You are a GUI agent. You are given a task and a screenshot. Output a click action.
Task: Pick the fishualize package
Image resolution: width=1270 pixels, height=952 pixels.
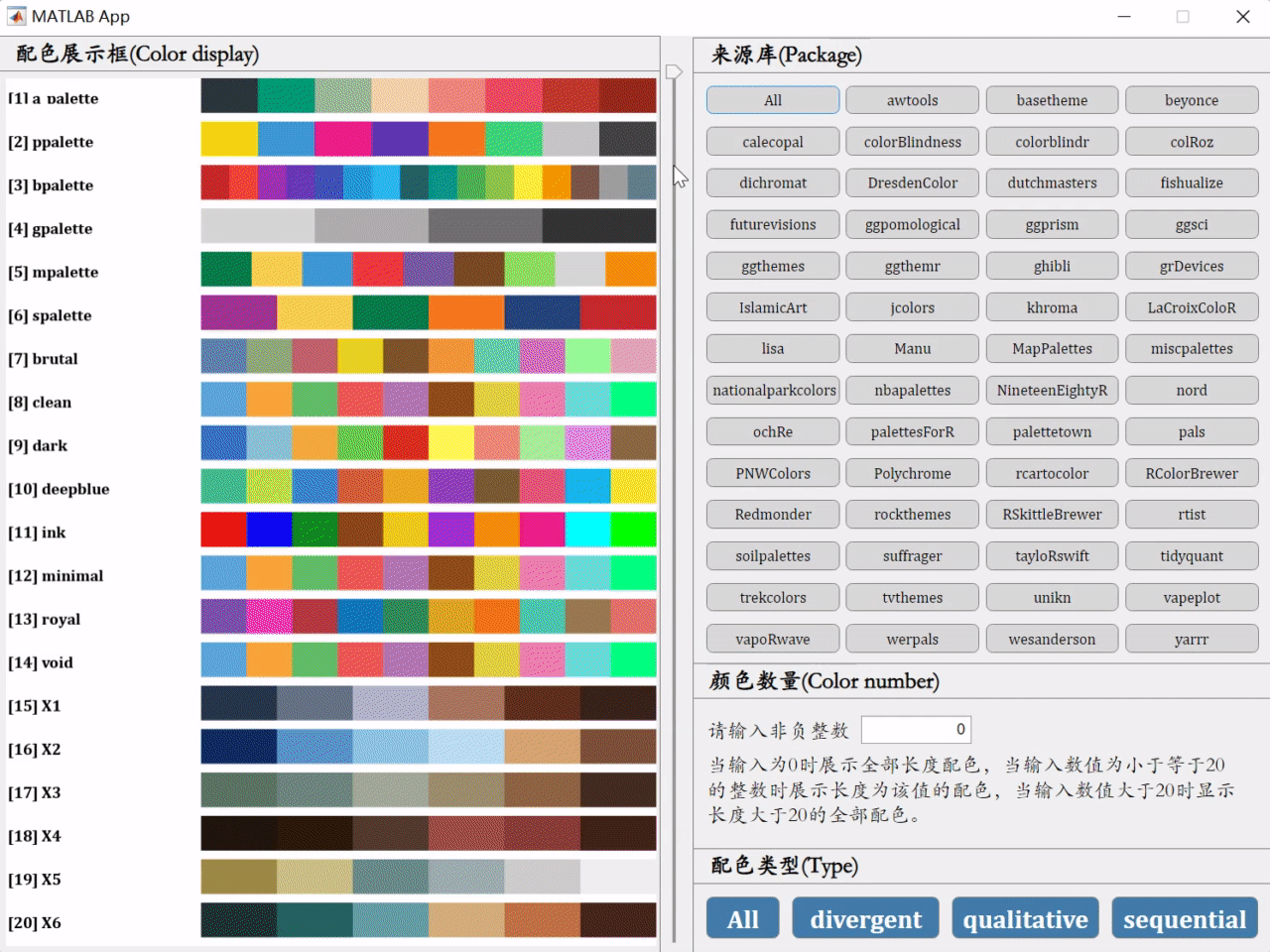tap(1192, 182)
